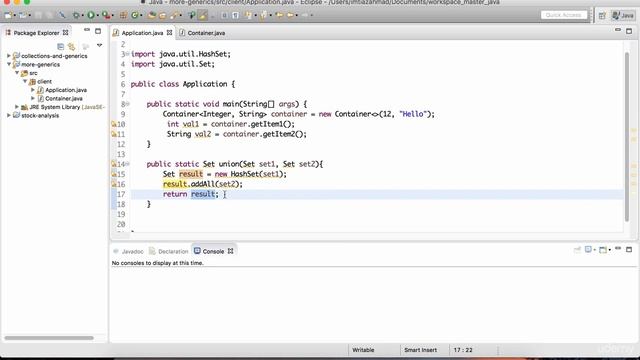Click the Quick Access search field
The image size is (640, 360).
tap(564, 15)
